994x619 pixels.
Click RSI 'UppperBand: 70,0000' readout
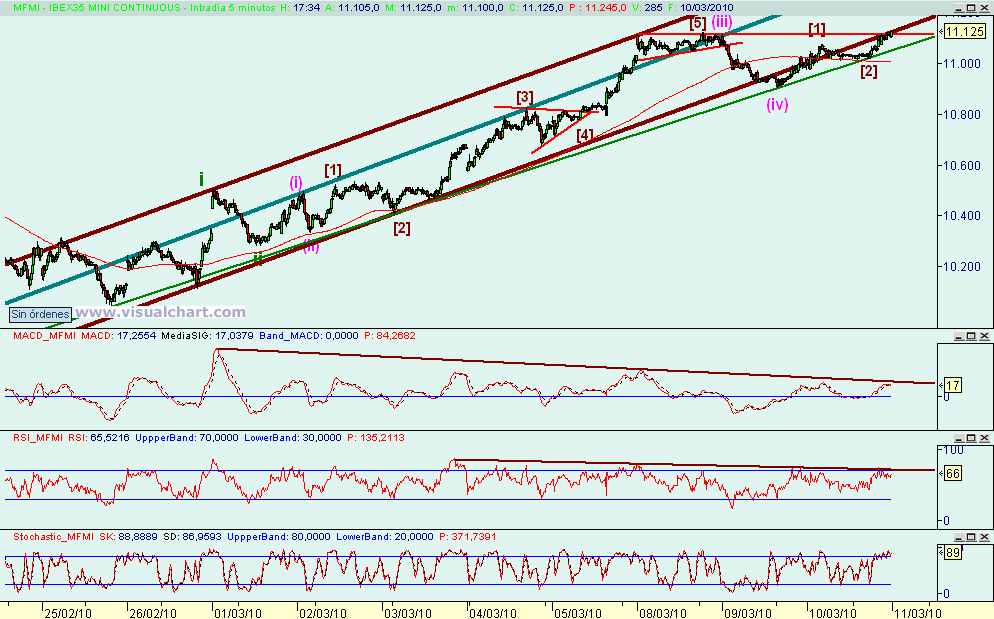pos(186,438)
